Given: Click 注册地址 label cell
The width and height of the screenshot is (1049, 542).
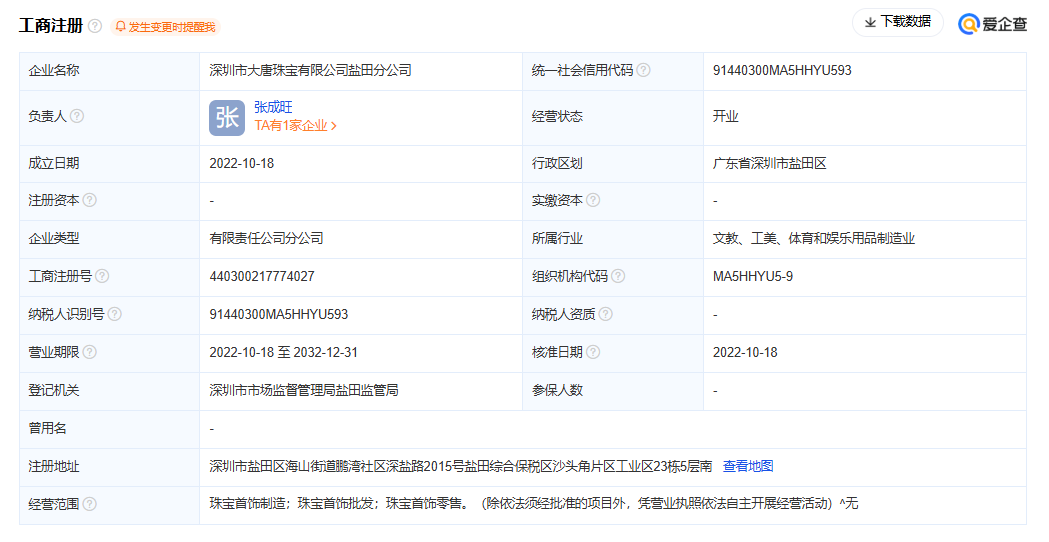Looking at the screenshot, I should [x=110, y=467].
